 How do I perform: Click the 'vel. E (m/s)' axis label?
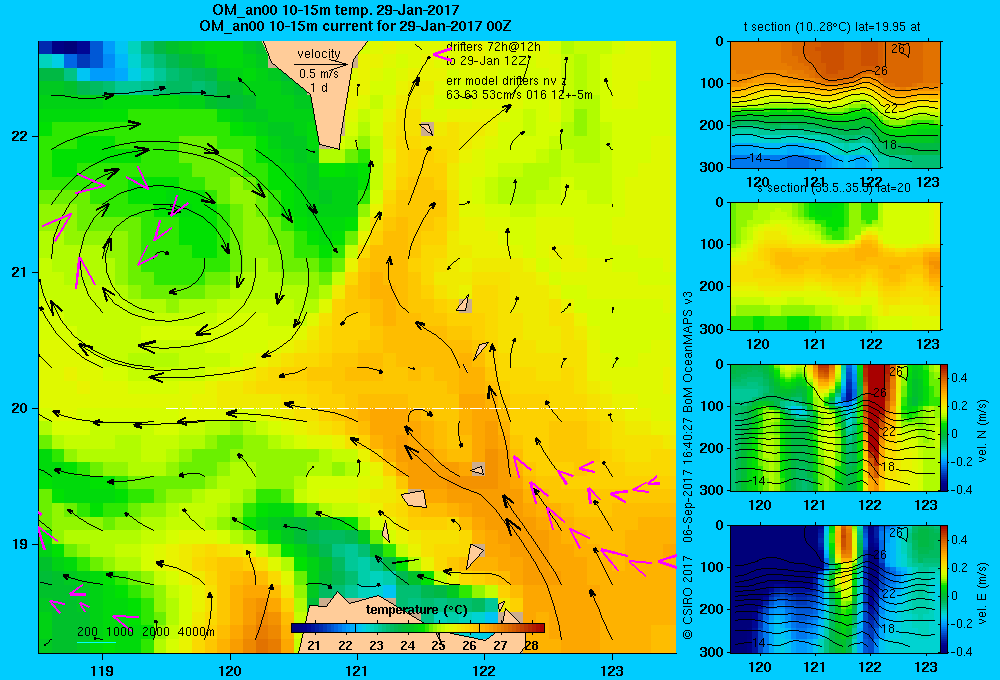[983, 592]
